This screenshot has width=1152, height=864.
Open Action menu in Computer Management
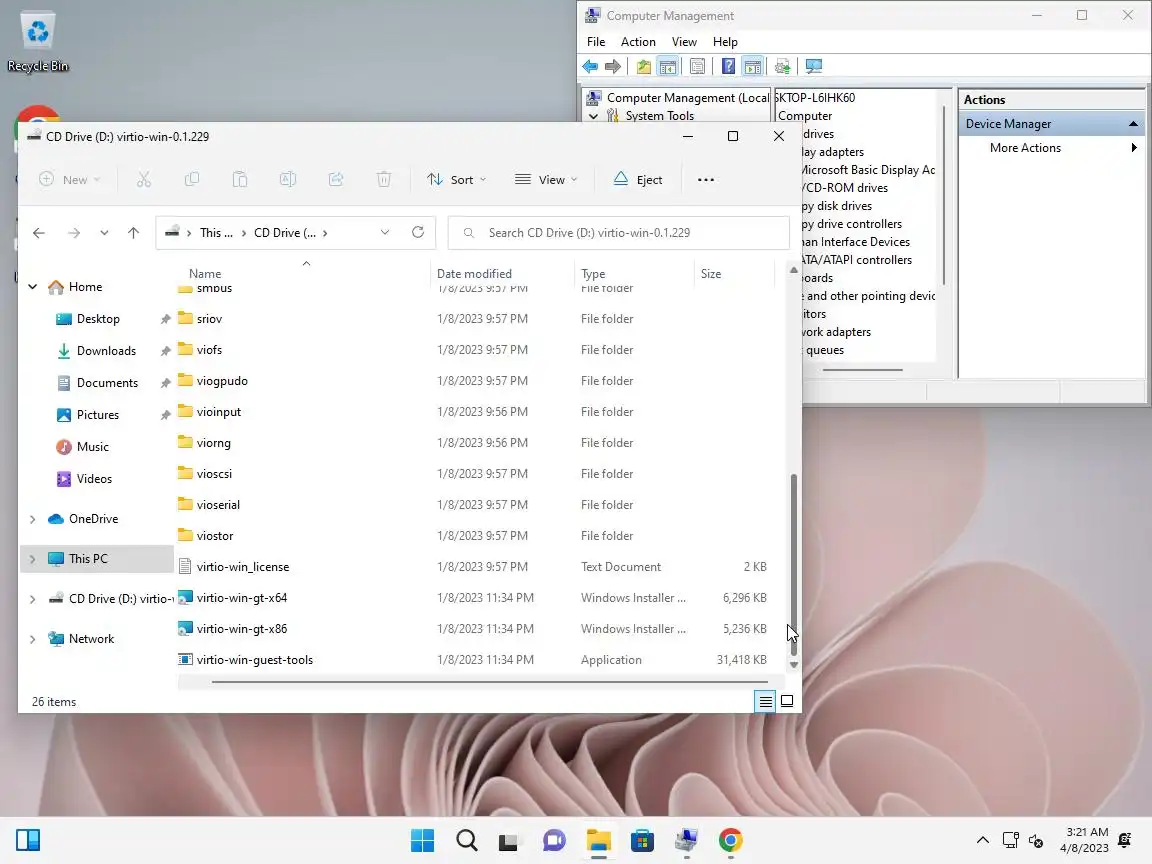click(x=638, y=42)
